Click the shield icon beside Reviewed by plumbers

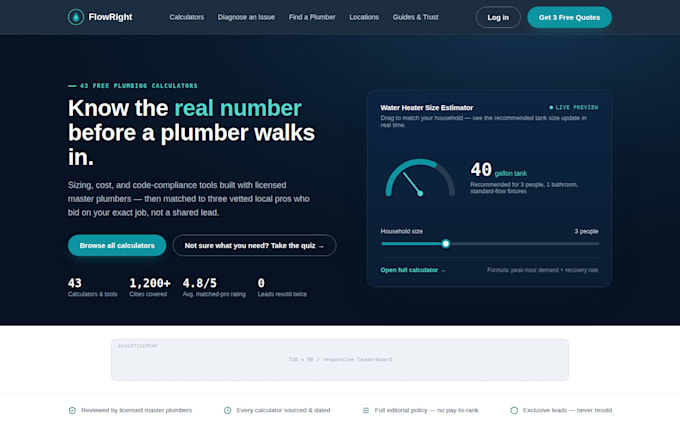(72, 410)
